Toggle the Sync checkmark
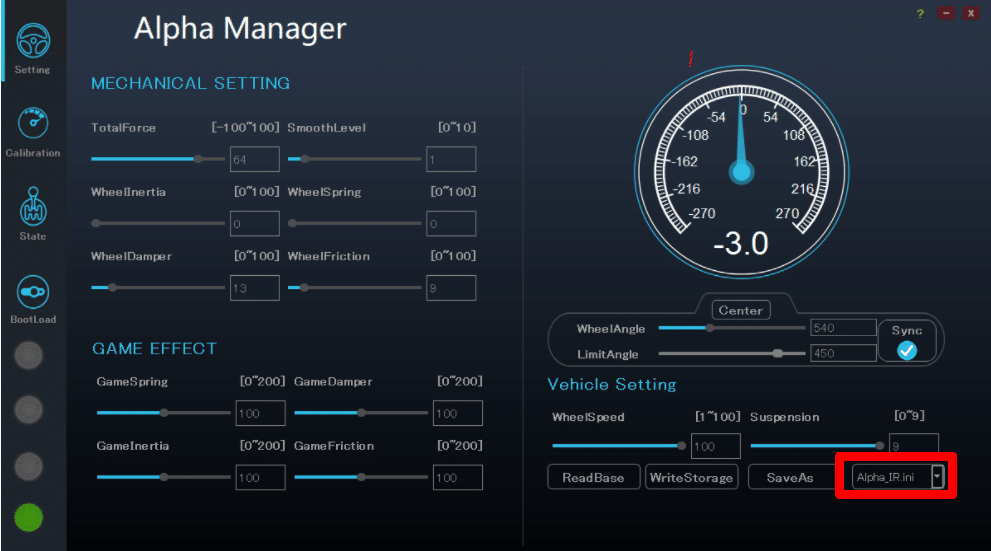 (907, 351)
